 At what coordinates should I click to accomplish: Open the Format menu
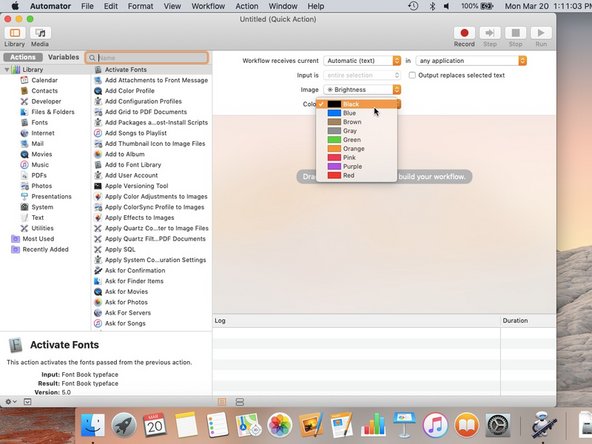(140, 6)
